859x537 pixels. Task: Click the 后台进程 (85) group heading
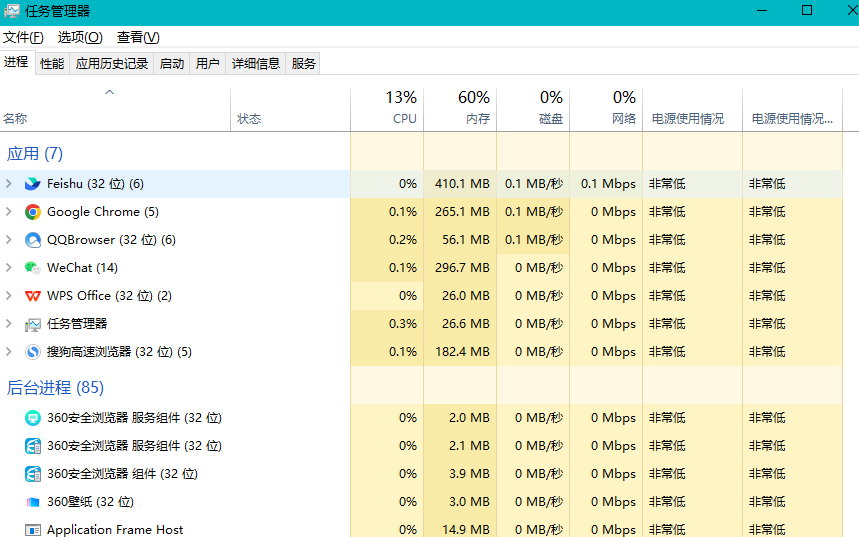[55, 387]
